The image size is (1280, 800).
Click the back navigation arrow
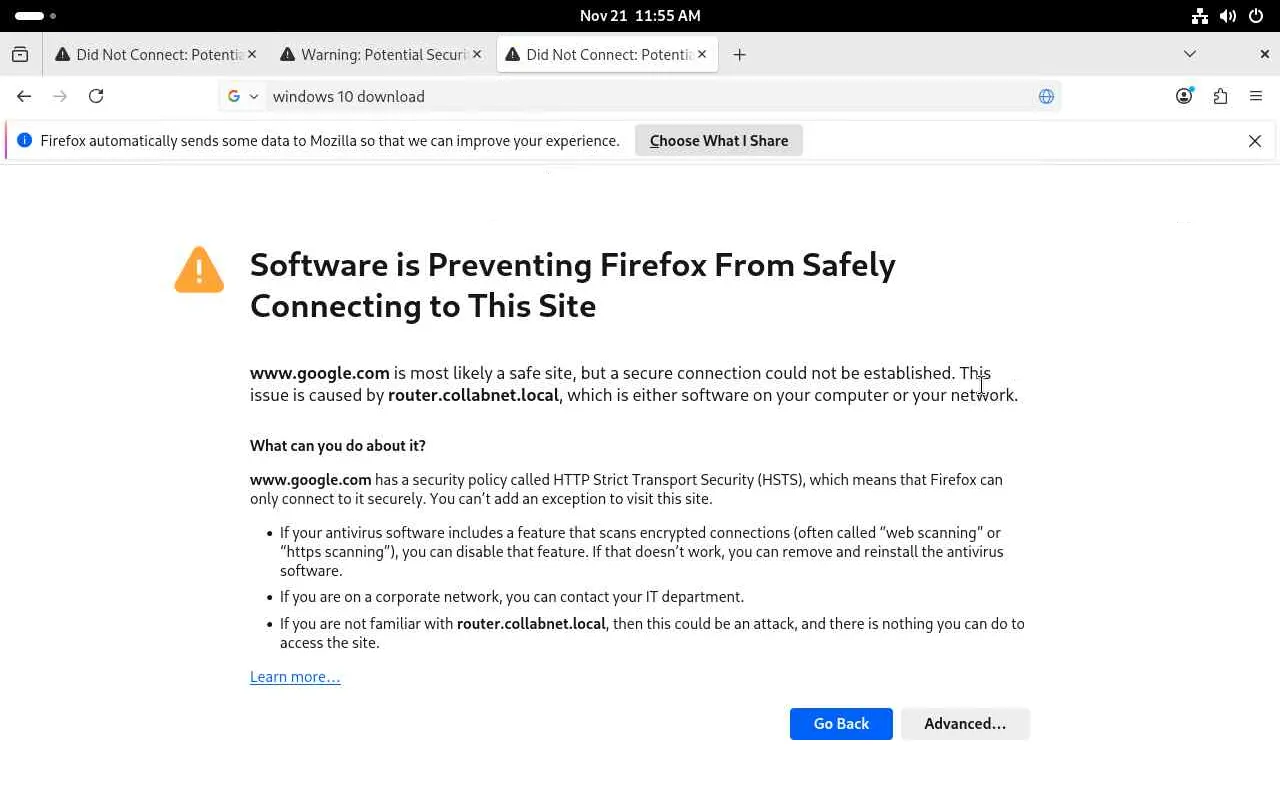[24, 96]
